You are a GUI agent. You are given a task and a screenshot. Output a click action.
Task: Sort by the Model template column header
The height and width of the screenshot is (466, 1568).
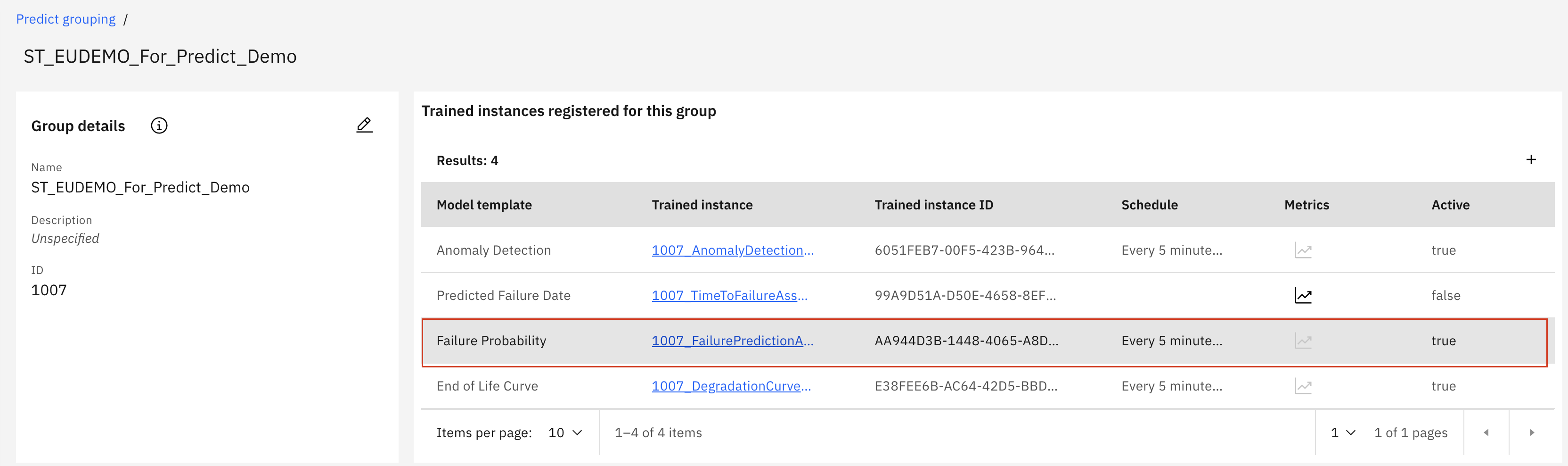click(x=484, y=205)
